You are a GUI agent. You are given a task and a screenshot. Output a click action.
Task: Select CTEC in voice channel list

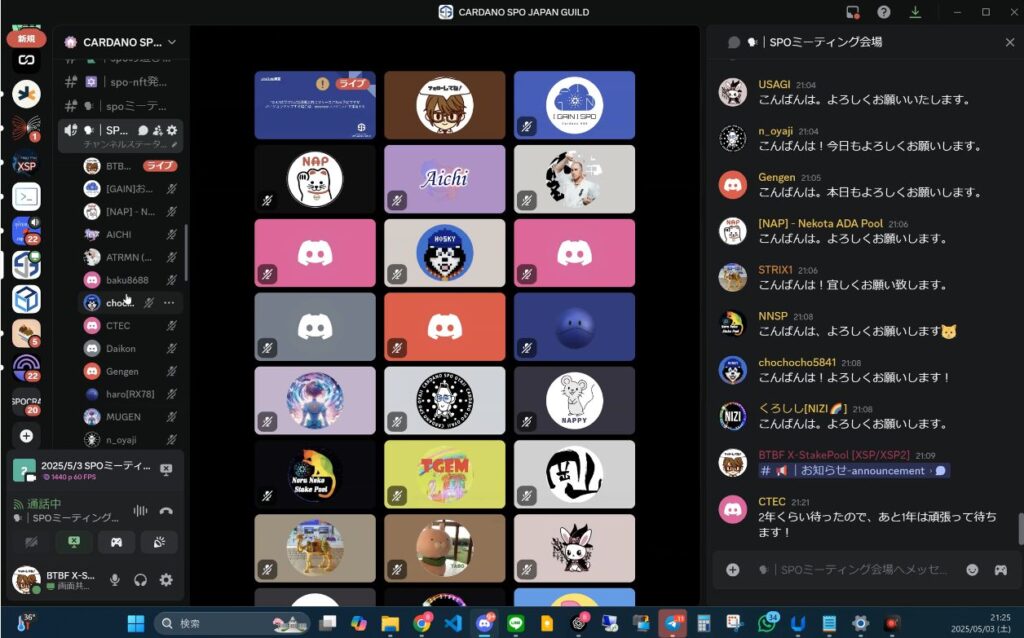click(130, 326)
